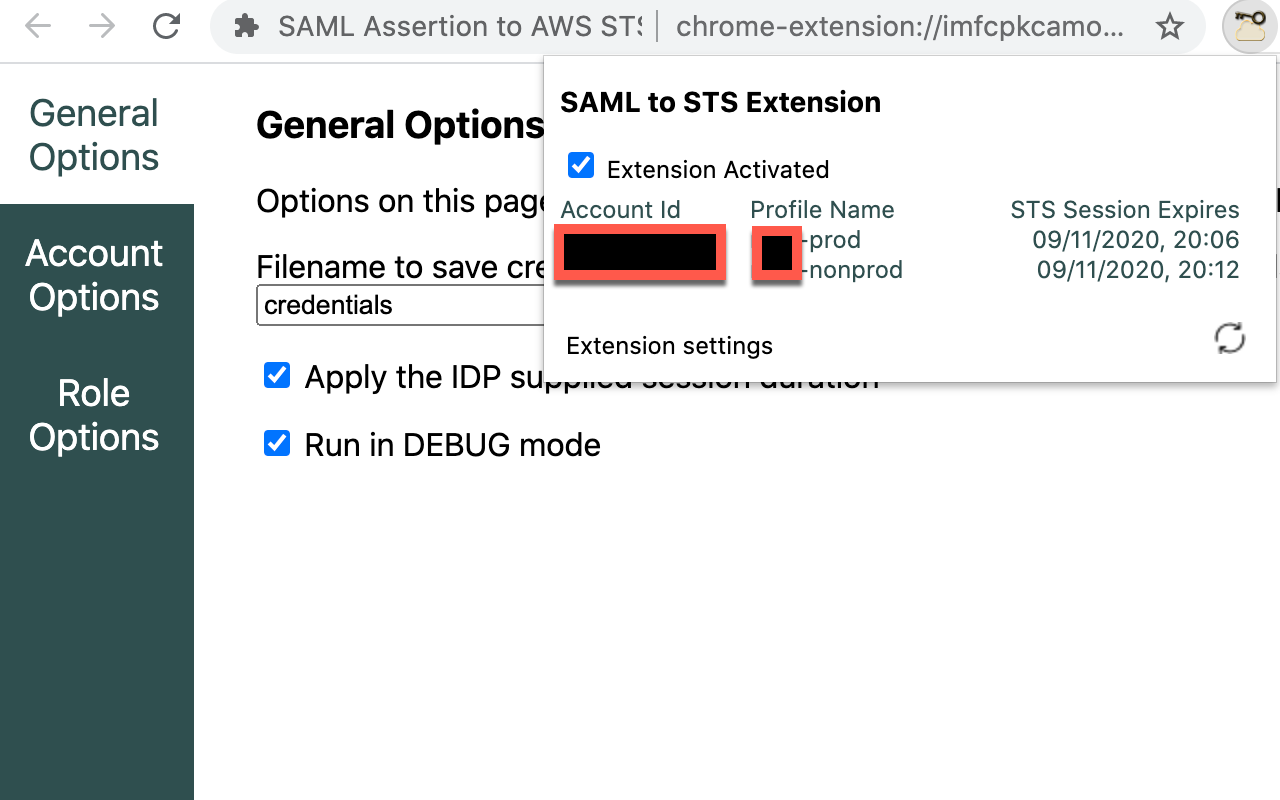Open the SAML to STS key extension icon
1280x800 pixels.
tap(1247, 27)
